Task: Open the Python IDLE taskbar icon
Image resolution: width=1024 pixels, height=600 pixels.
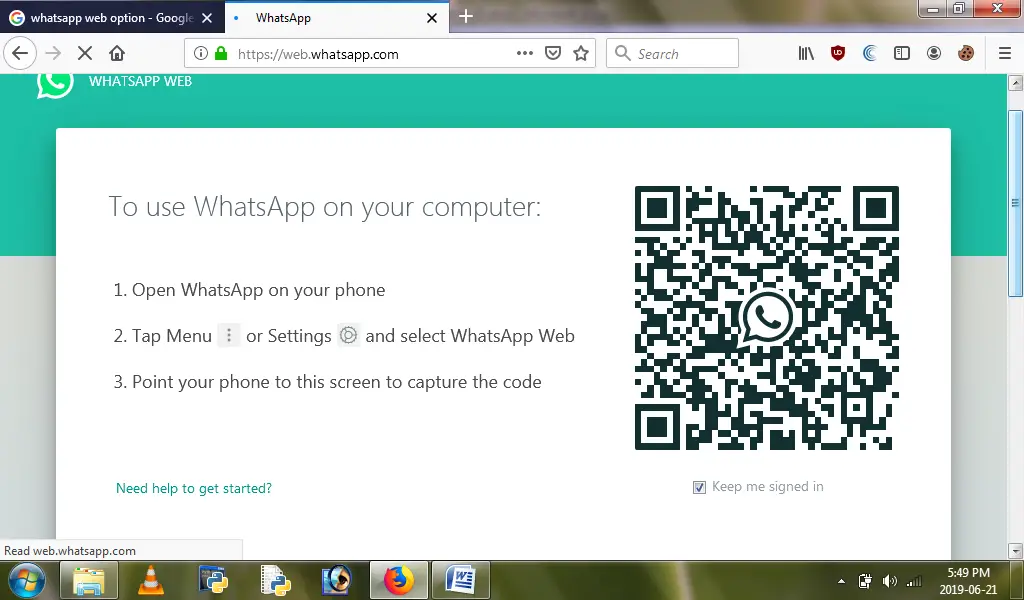Action: (x=214, y=580)
